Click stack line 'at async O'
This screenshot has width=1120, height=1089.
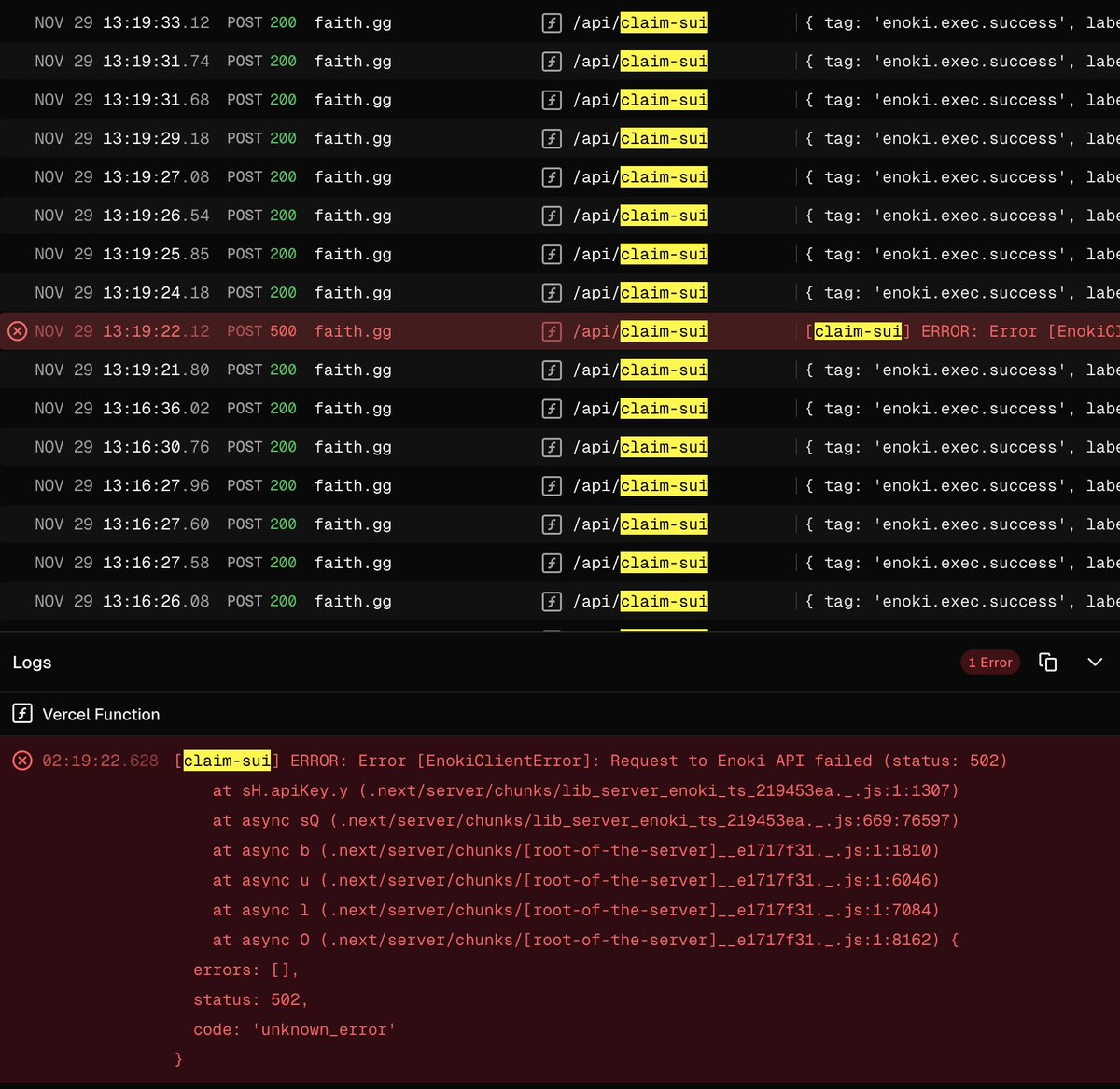585,940
